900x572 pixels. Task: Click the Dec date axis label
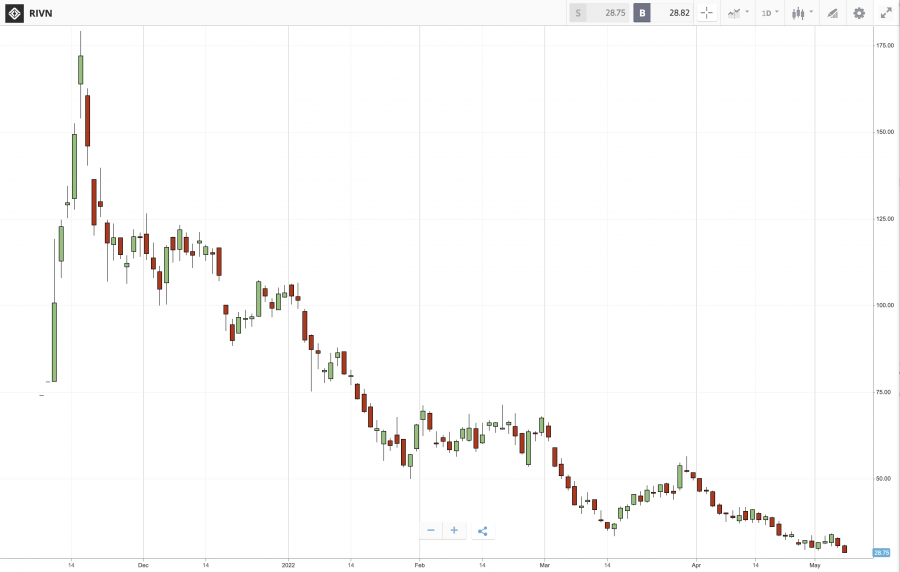tap(143, 565)
